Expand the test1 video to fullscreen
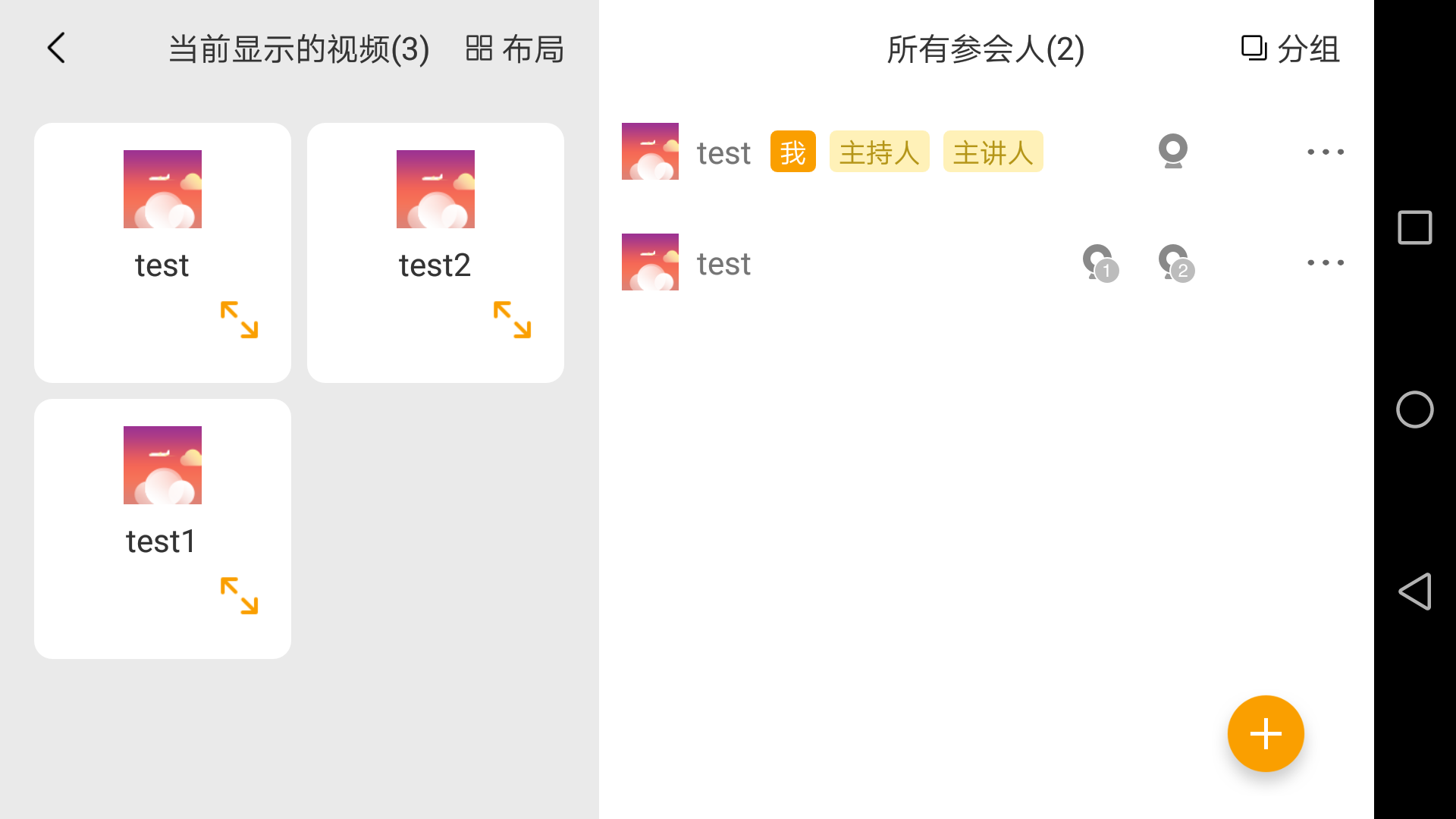Screen dimensions: 1456x819 [240, 597]
